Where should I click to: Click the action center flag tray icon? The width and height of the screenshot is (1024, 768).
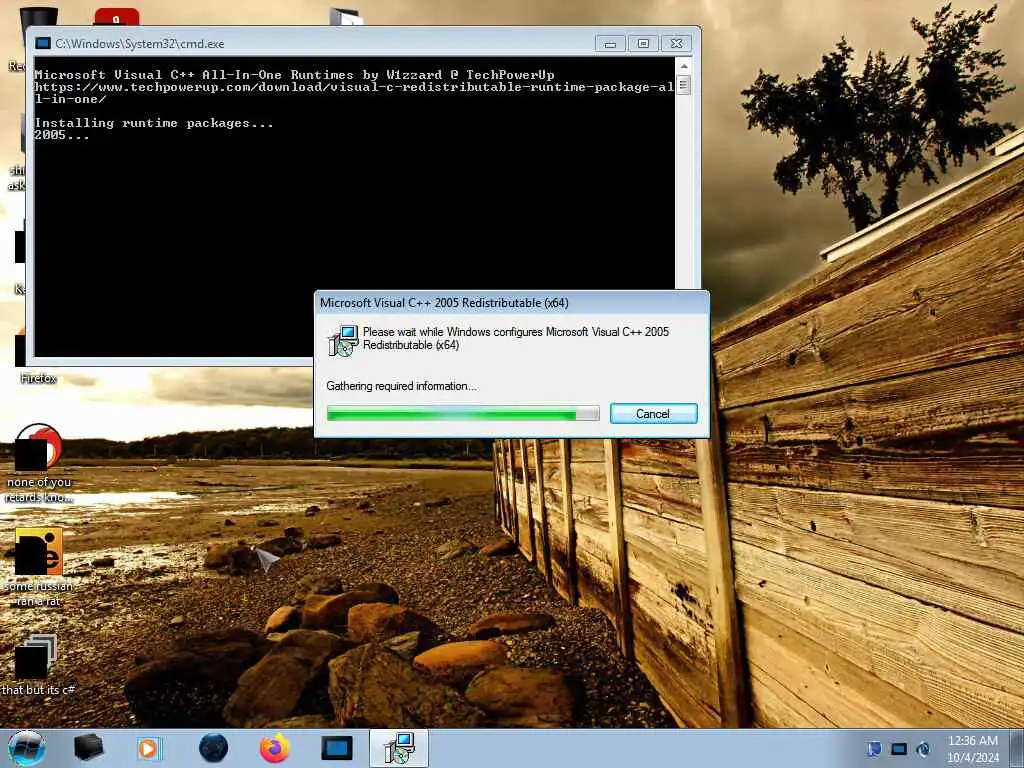[x=874, y=749]
